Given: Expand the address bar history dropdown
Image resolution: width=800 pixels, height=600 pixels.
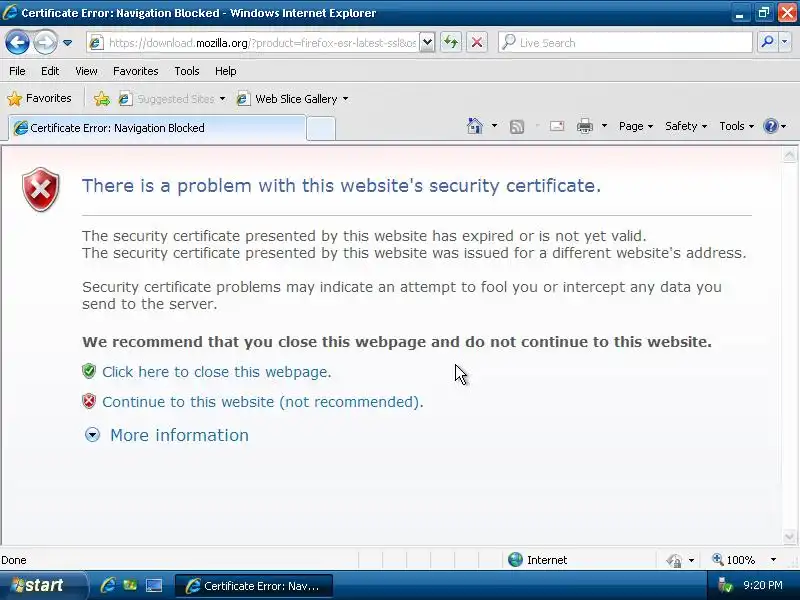Looking at the screenshot, I should point(428,43).
